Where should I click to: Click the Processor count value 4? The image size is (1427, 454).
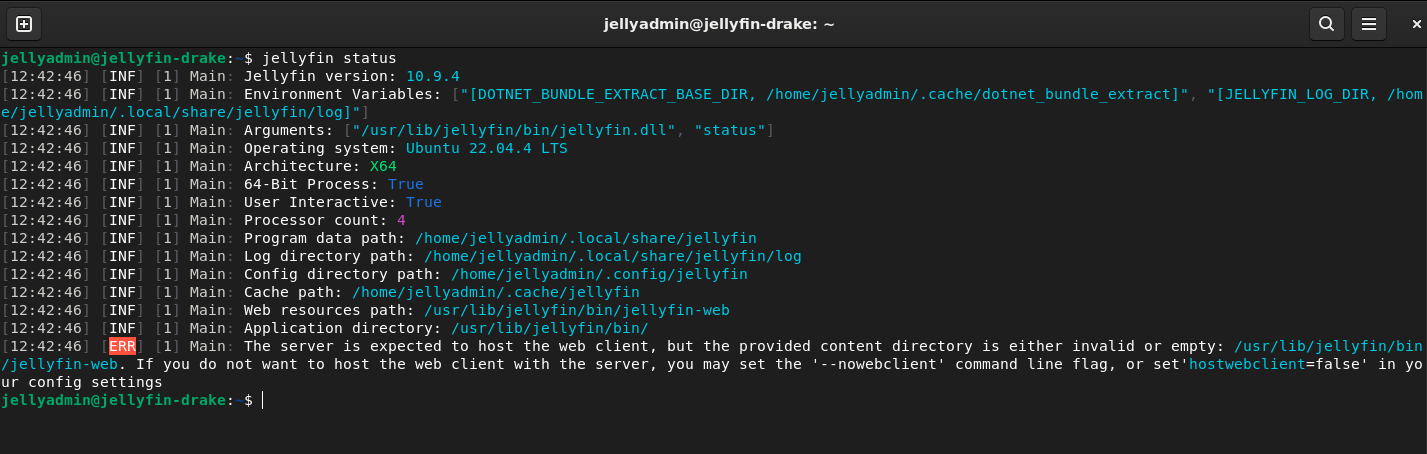(x=401, y=220)
